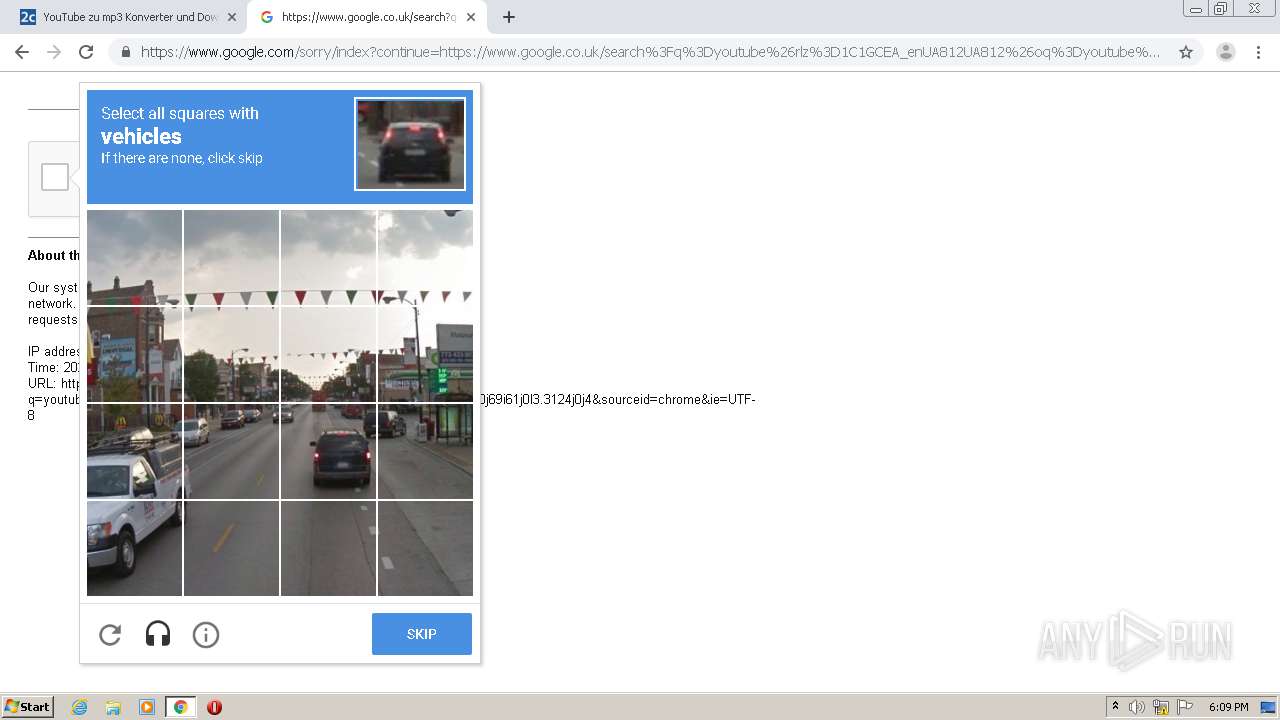Image resolution: width=1280 pixels, height=720 pixels.
Task: Open the Opera taskbar icon
Action: coord(214,707)
